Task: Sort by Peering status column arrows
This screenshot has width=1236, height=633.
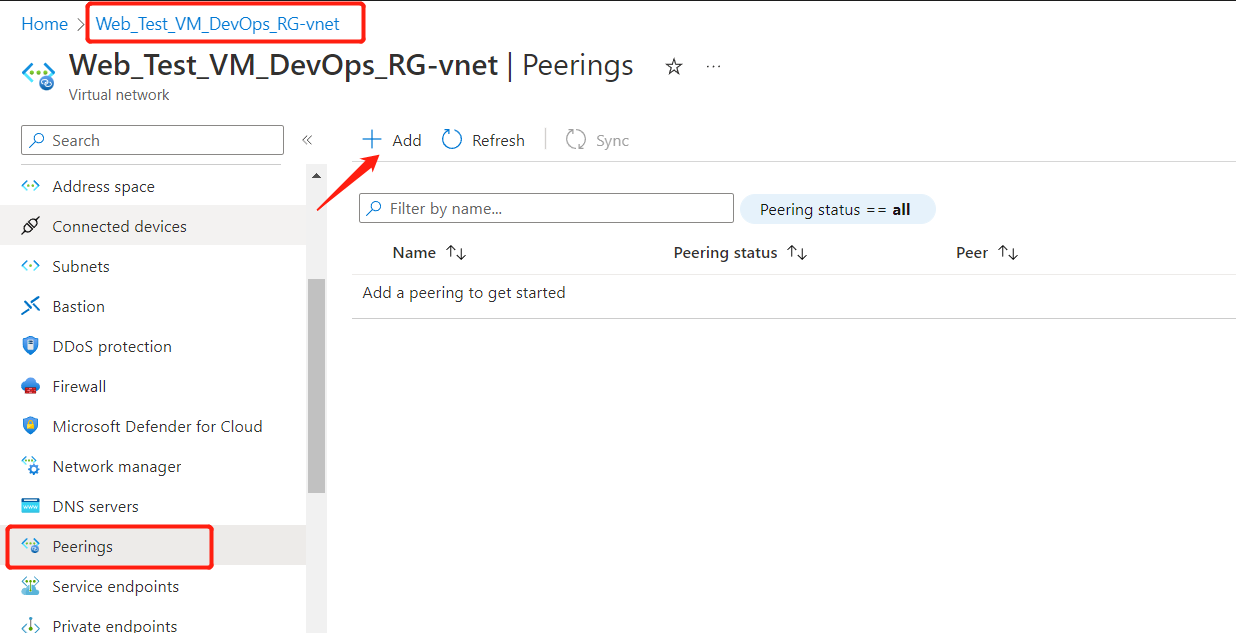Action: [797, 253]
